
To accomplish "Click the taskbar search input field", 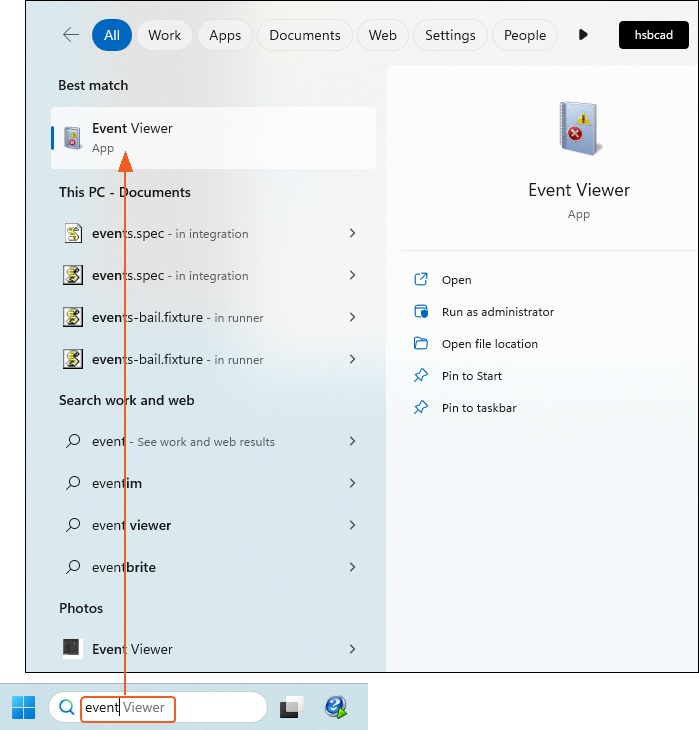I will point(158,707).
